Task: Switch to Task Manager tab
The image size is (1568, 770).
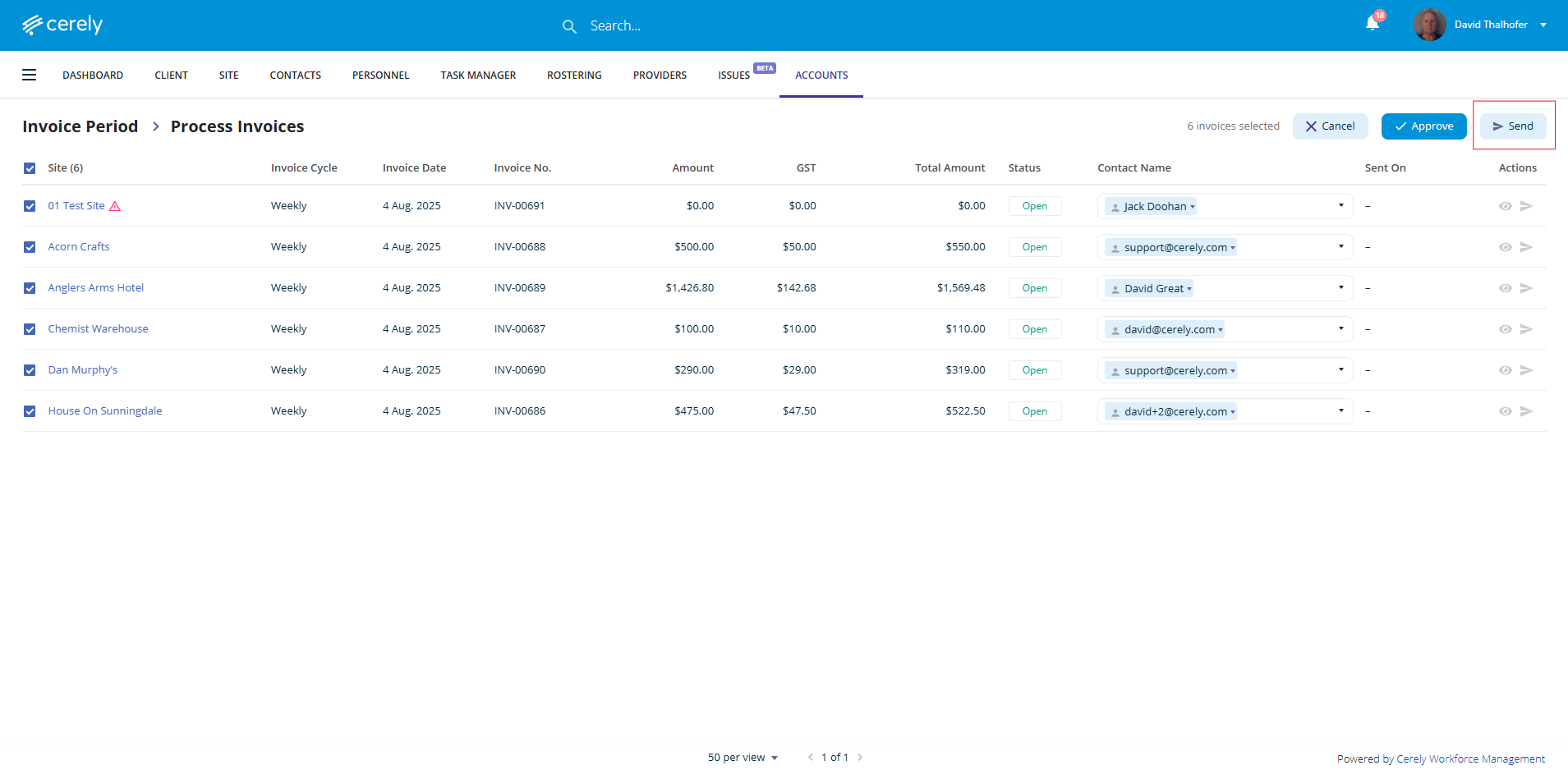Action: coord(478,75)
